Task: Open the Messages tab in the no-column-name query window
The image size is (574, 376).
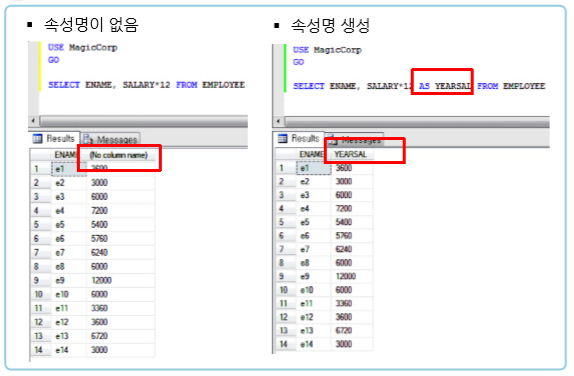Action: click(x=111, y=139)
